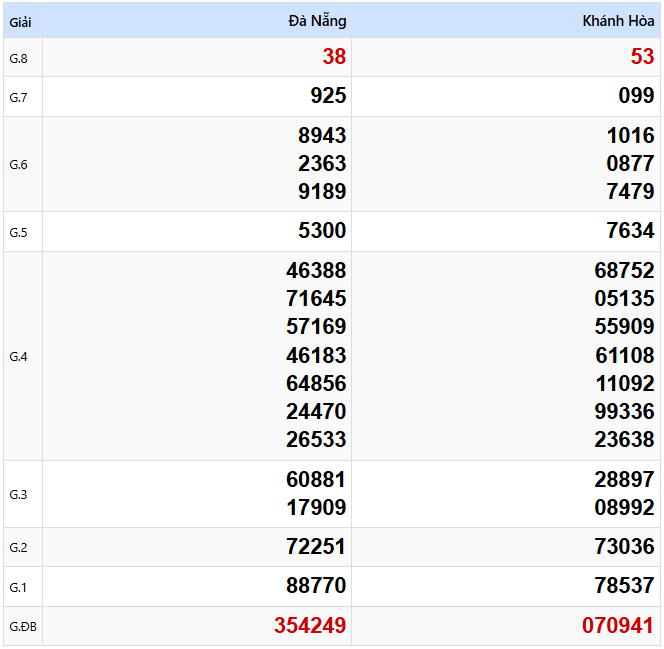Click the G.4 row label
Viewport: 664px width, 649px height.
(19, 357)
